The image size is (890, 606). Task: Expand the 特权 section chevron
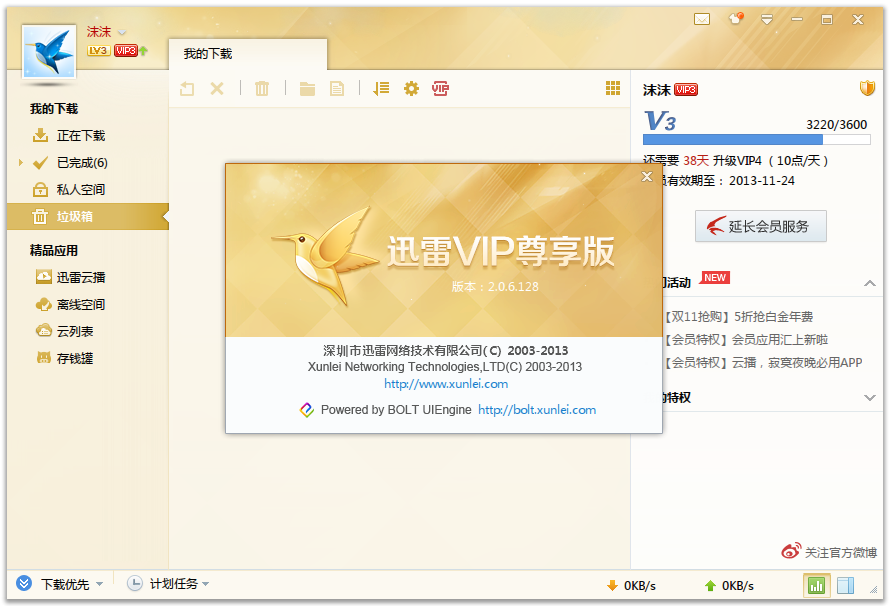[870, 398]
